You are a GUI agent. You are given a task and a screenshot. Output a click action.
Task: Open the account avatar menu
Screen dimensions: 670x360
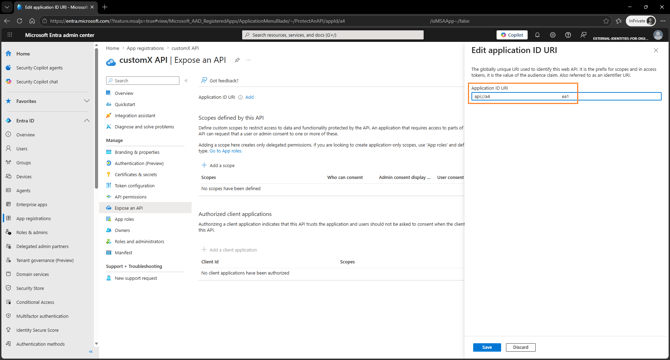tap(658, 35)
